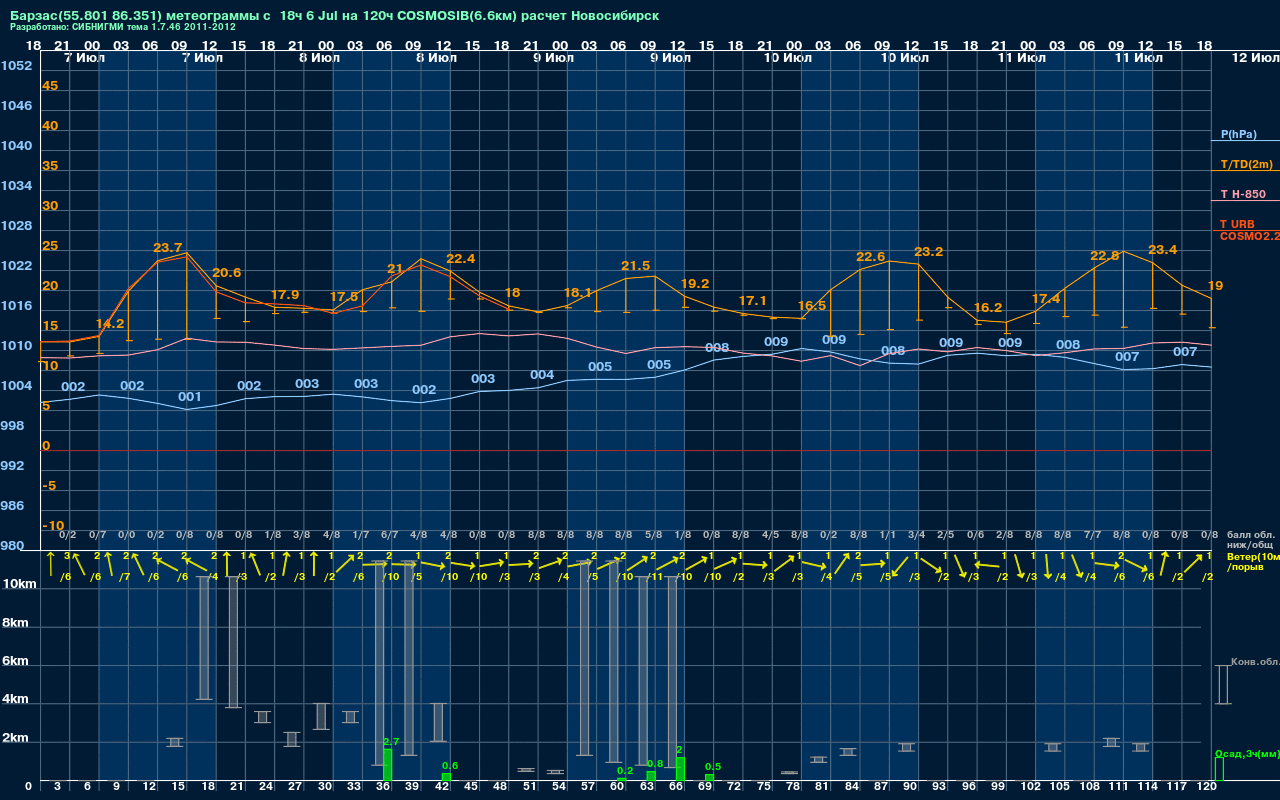Viewport: 1280px width, 800px height.
Task: Click the green precipitation bar at hour 42
Action: [446, 777]
